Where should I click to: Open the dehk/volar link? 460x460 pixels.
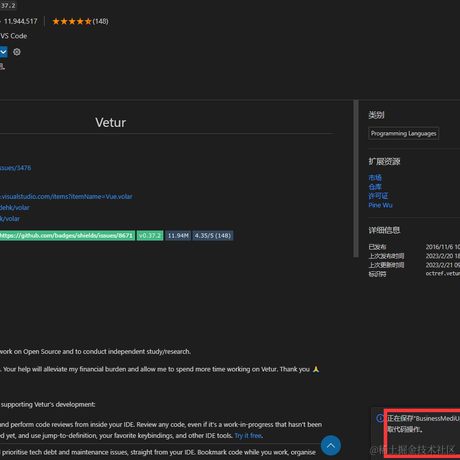15,208
